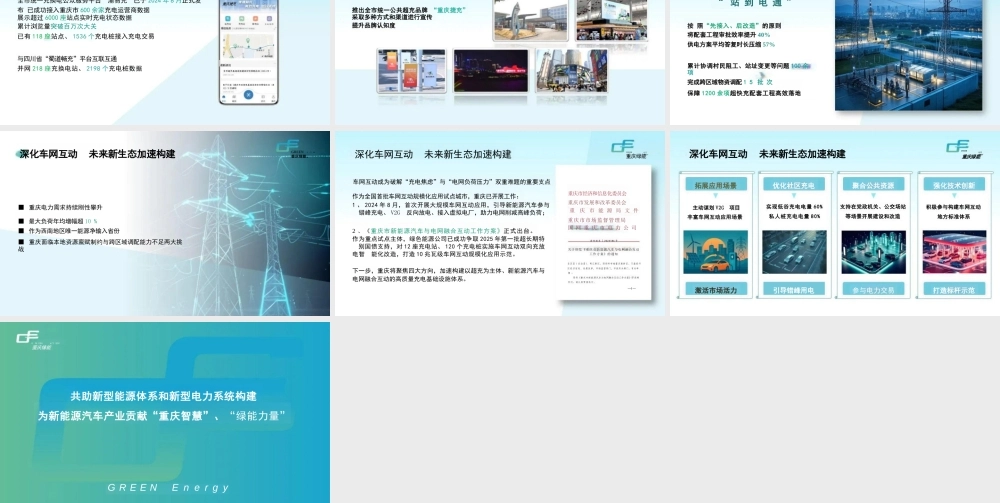
Task: Click the night city lights photo on the brand slide
Action: [490, 70]
